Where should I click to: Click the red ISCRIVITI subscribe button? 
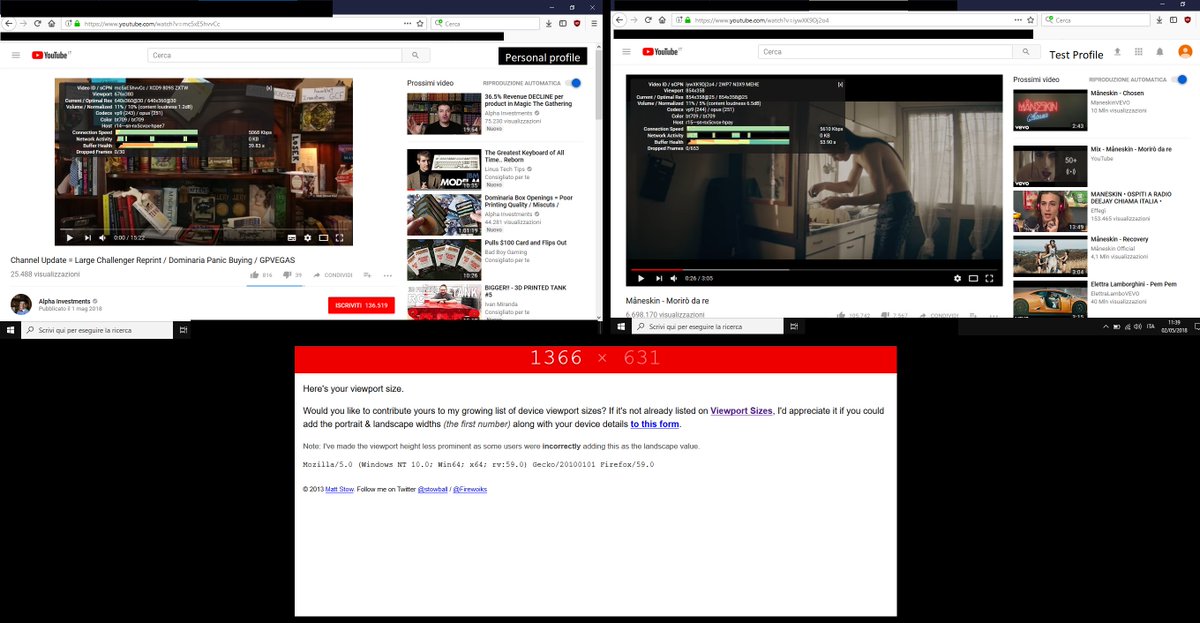[361, 305]
